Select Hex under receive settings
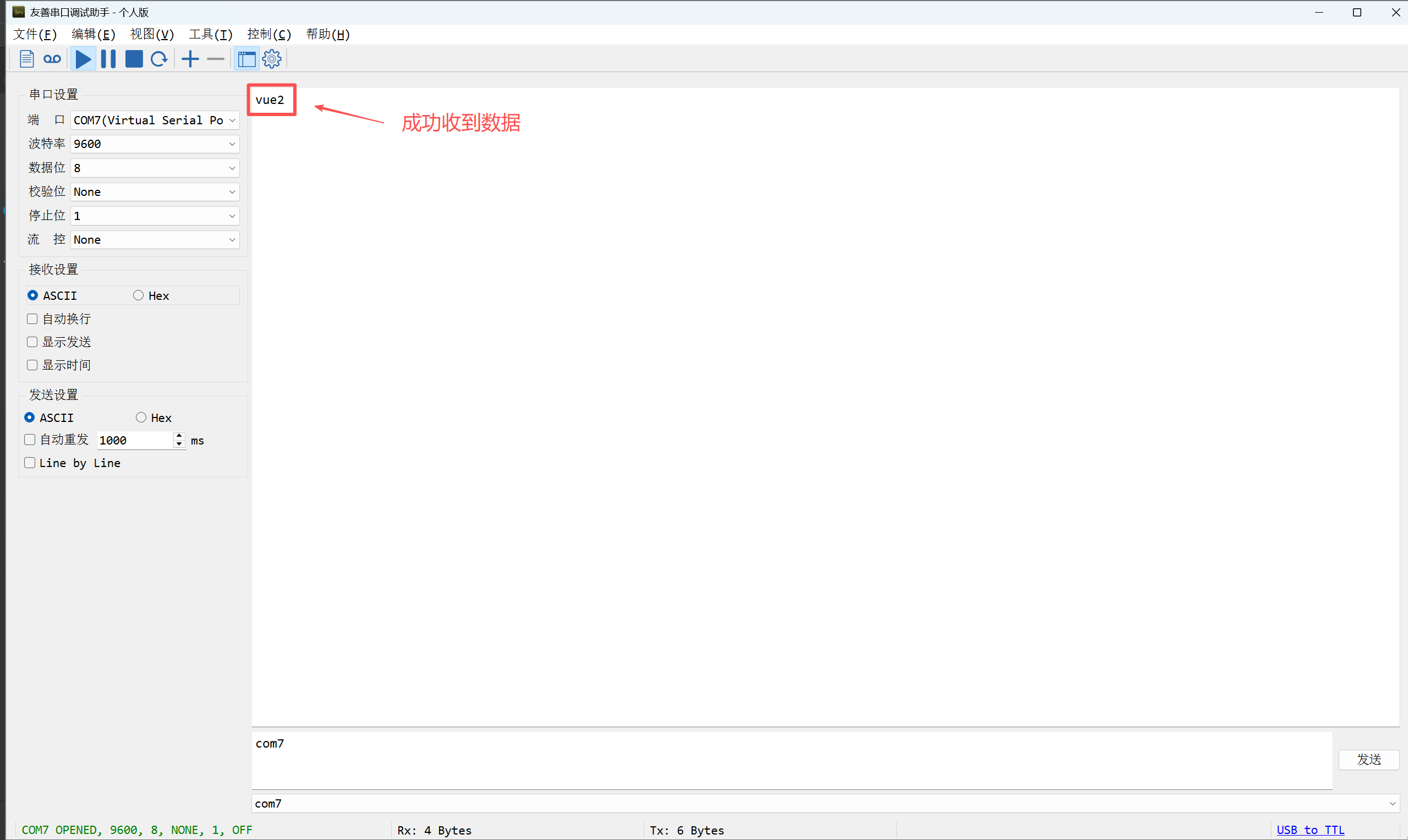Screen dimensions: 1408x840 [139, 295]
